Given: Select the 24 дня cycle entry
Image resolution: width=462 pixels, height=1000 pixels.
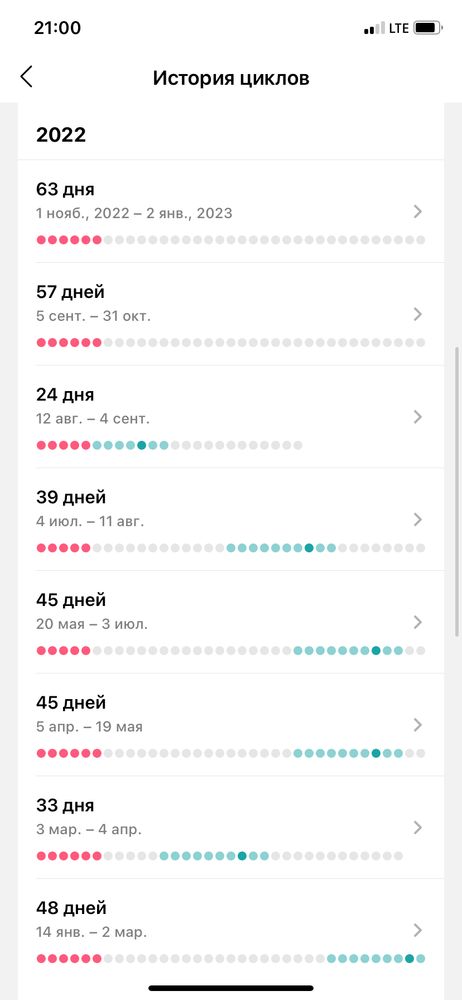Looking at the screenshot, I should pyautogui.click(x=231, y=416).
